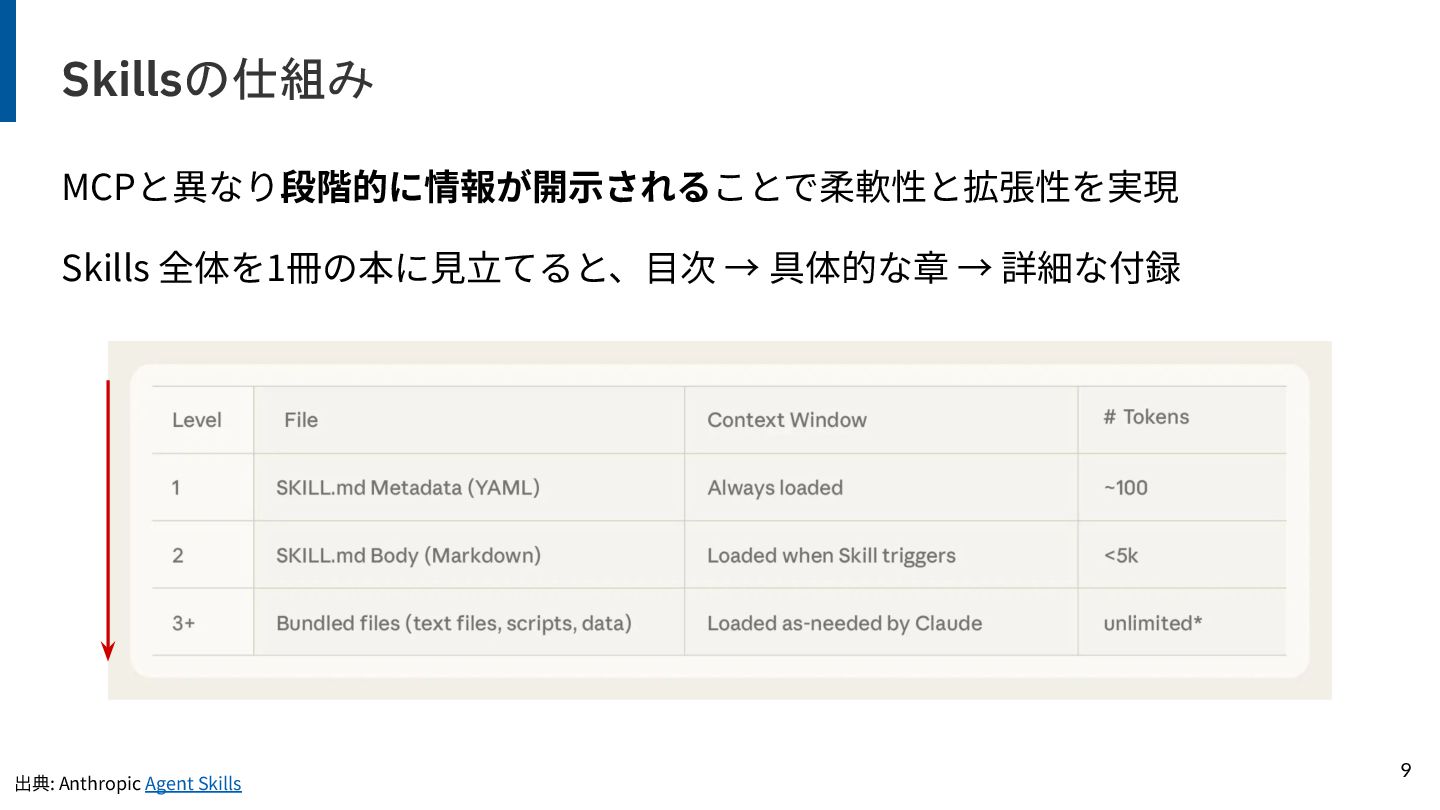The height and width of the screenshot is (810, 1440).
Task: Click the red downward arrow beside table
Action: pyautogui.click(x=108, y=520)
